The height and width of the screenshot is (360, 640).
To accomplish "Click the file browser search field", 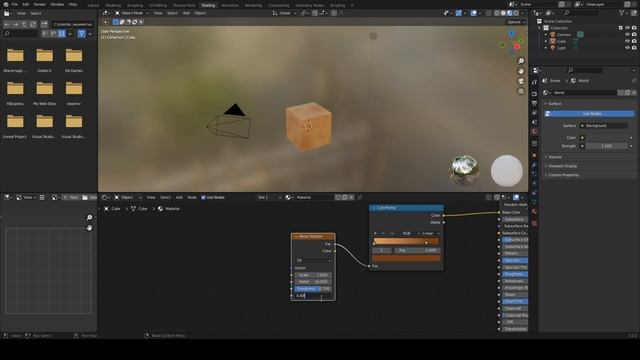I will tap(20, 34).
